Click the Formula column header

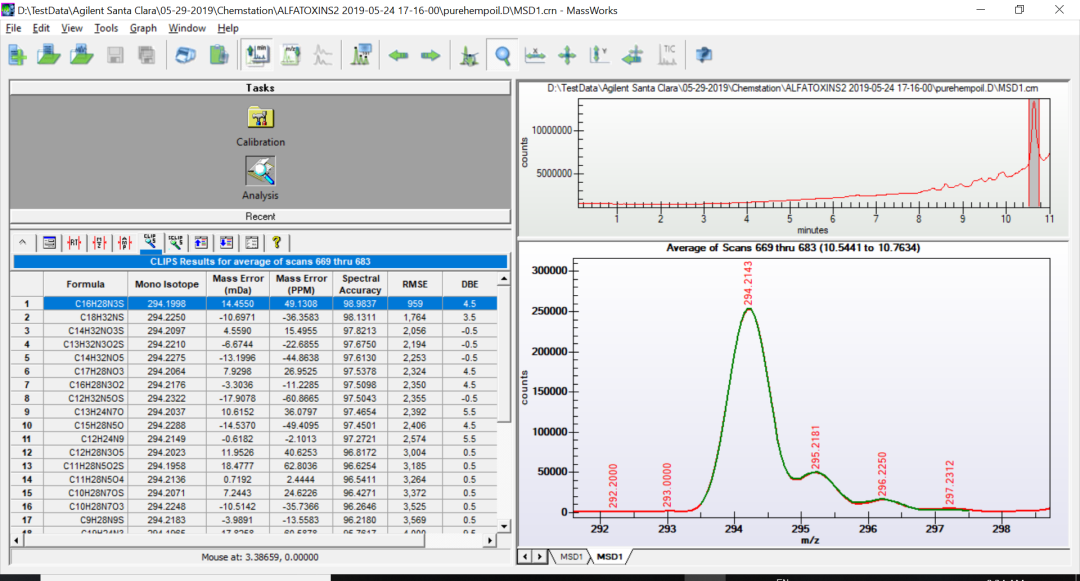point(85,284)
